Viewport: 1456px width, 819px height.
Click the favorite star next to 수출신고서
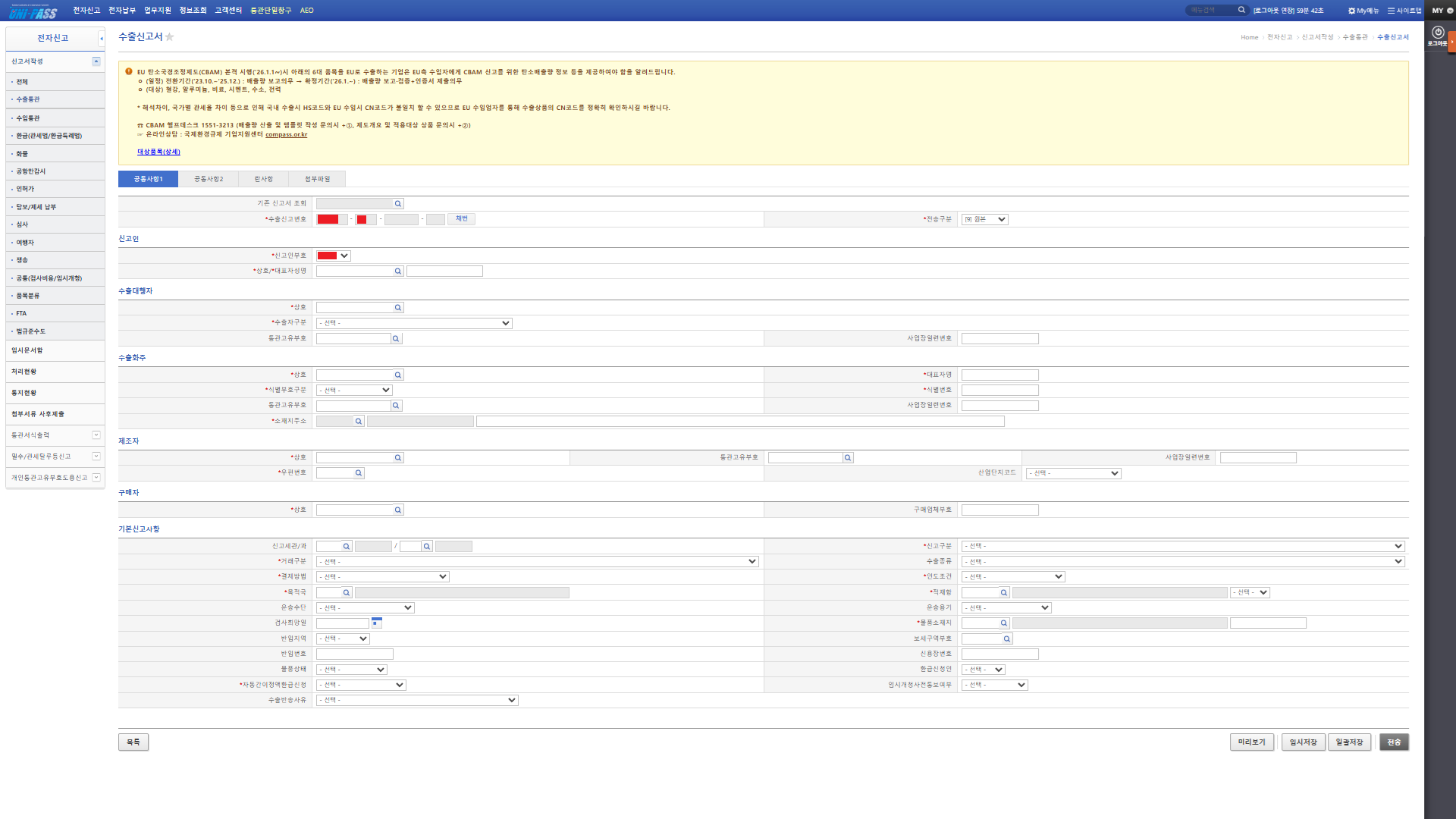(x=170, y=37)
